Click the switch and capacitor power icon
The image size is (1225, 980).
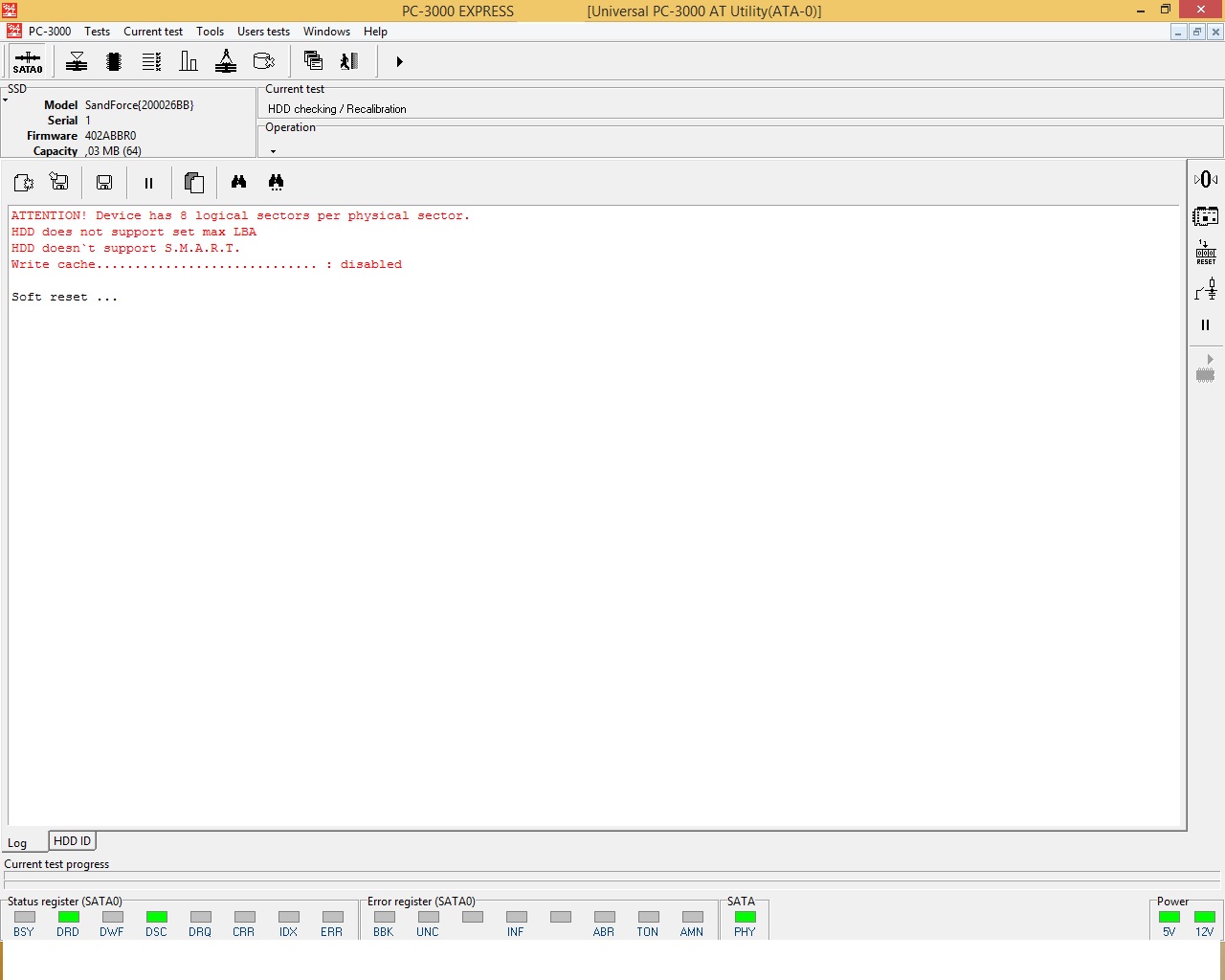tap(1206, 289)
